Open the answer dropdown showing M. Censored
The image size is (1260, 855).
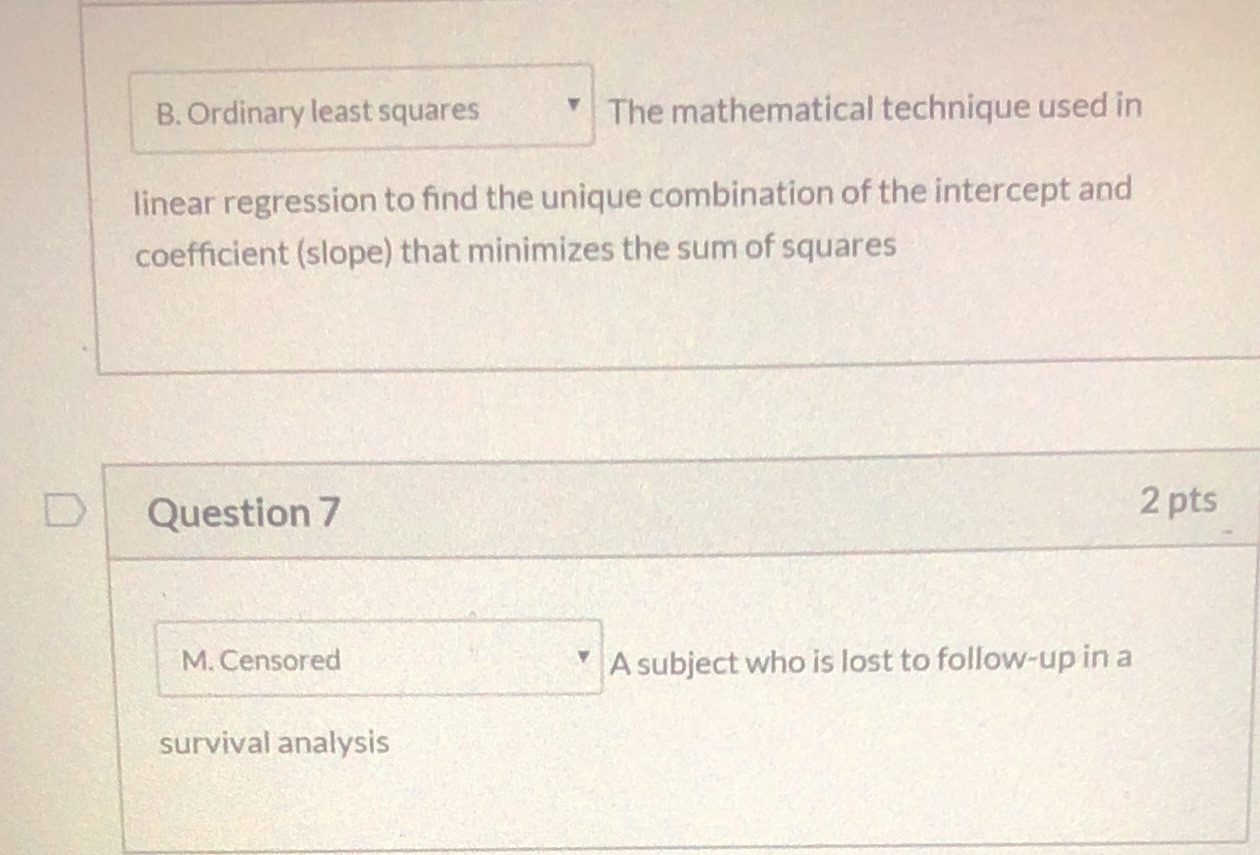(x=378, y=658)
